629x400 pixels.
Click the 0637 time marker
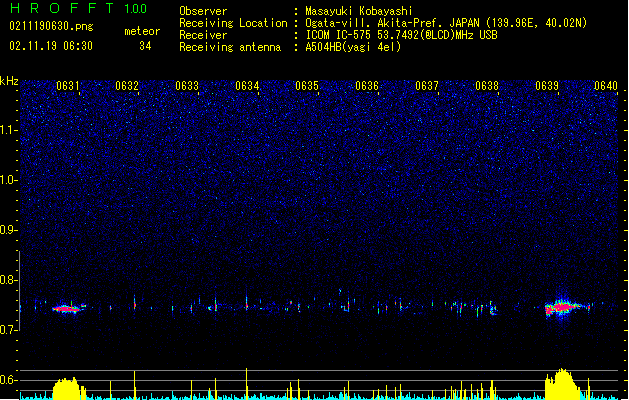(x=427, y=86)
